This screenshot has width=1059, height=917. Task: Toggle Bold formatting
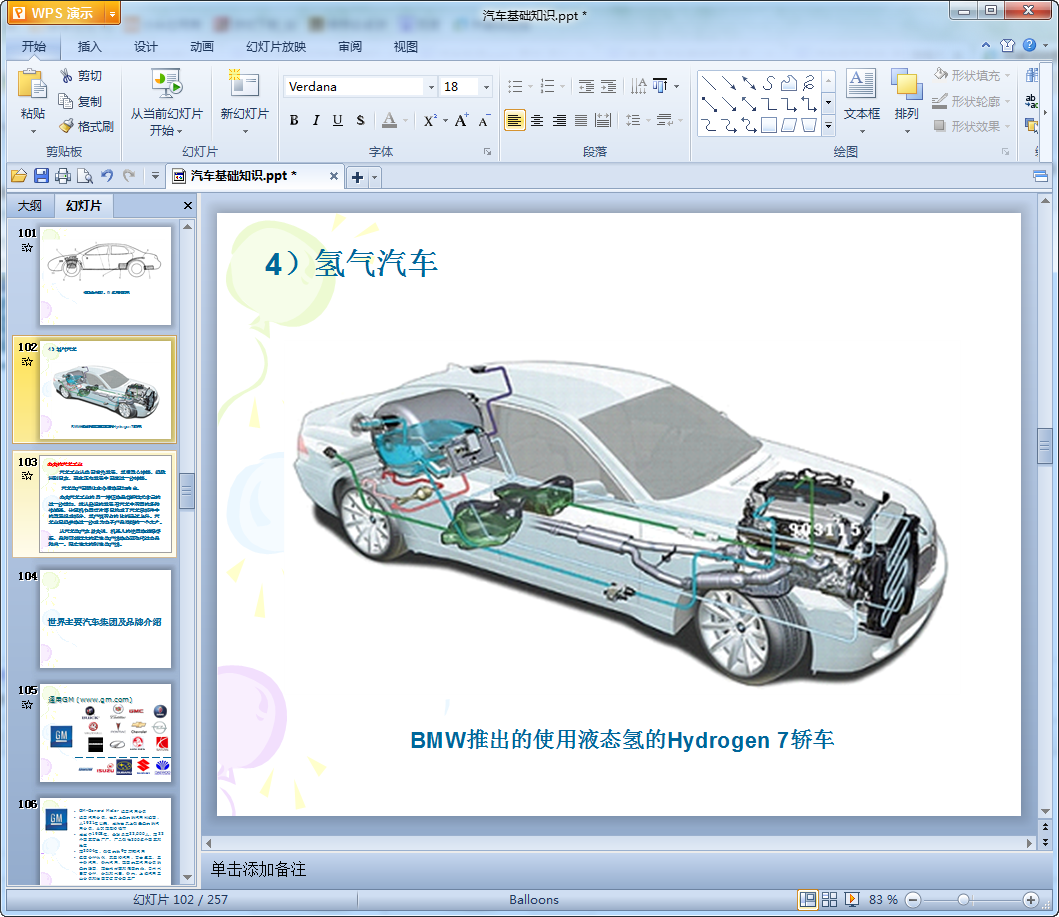tap(294, 120)
